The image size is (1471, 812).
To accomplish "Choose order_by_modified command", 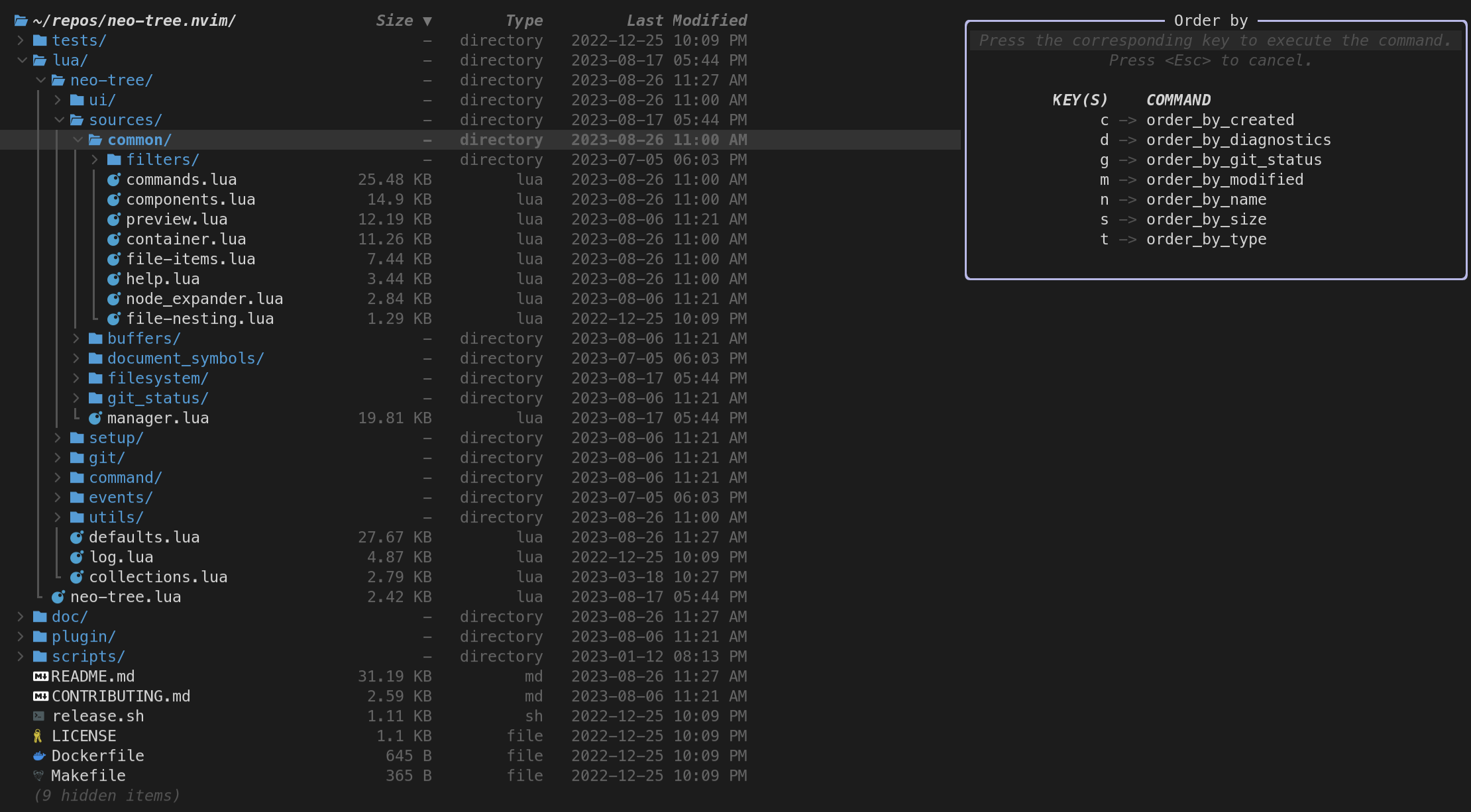I will 1225,179.
